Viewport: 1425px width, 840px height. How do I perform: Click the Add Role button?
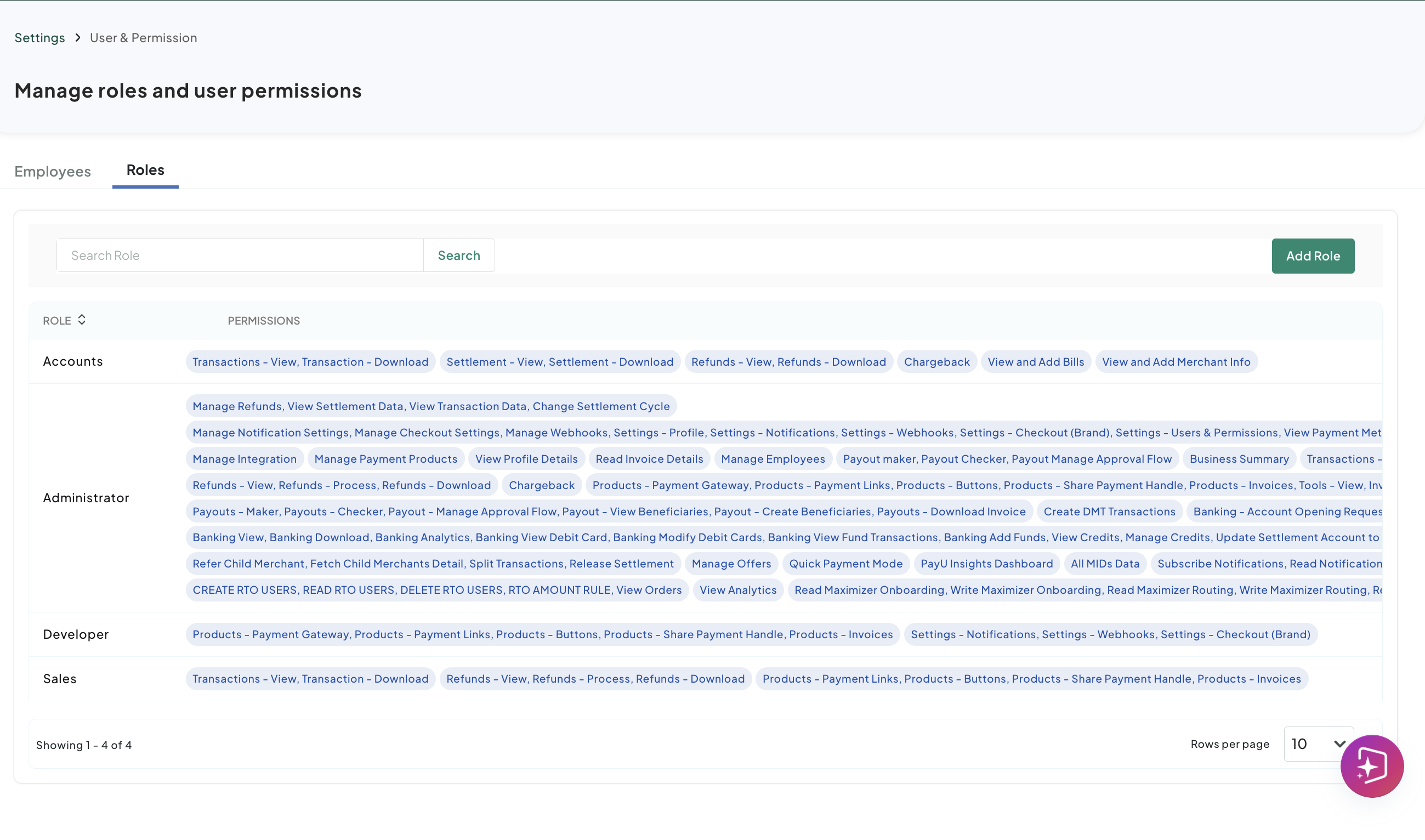pyautogui.click(x=1313, y=256)
